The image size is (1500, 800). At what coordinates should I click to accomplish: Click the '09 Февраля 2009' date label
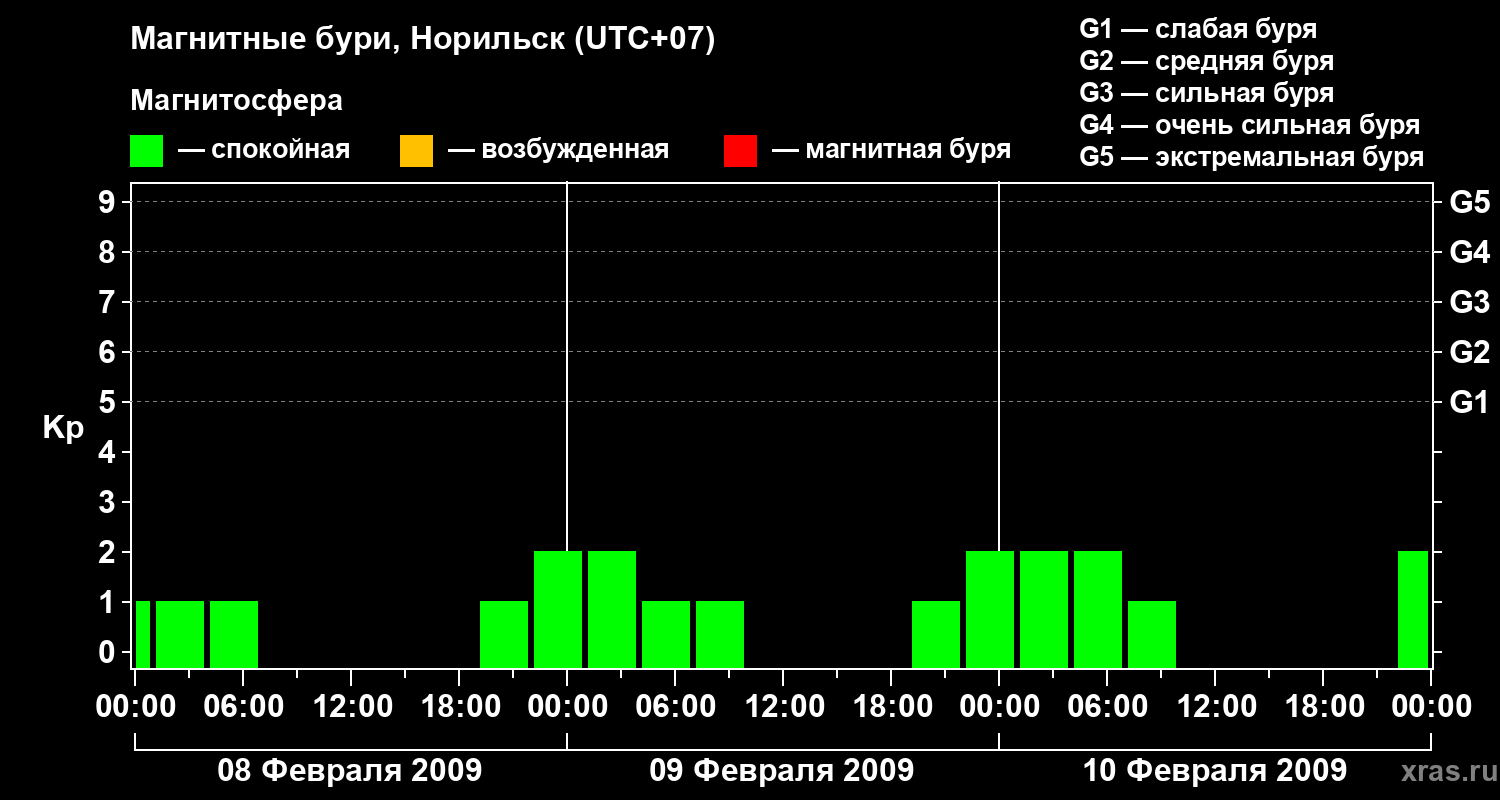pos(782,771)
